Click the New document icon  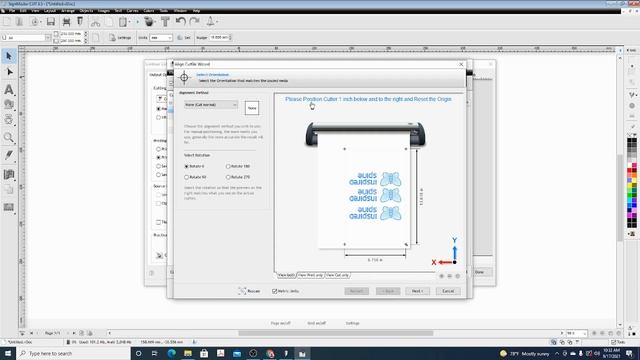click(x=7, y=22)
